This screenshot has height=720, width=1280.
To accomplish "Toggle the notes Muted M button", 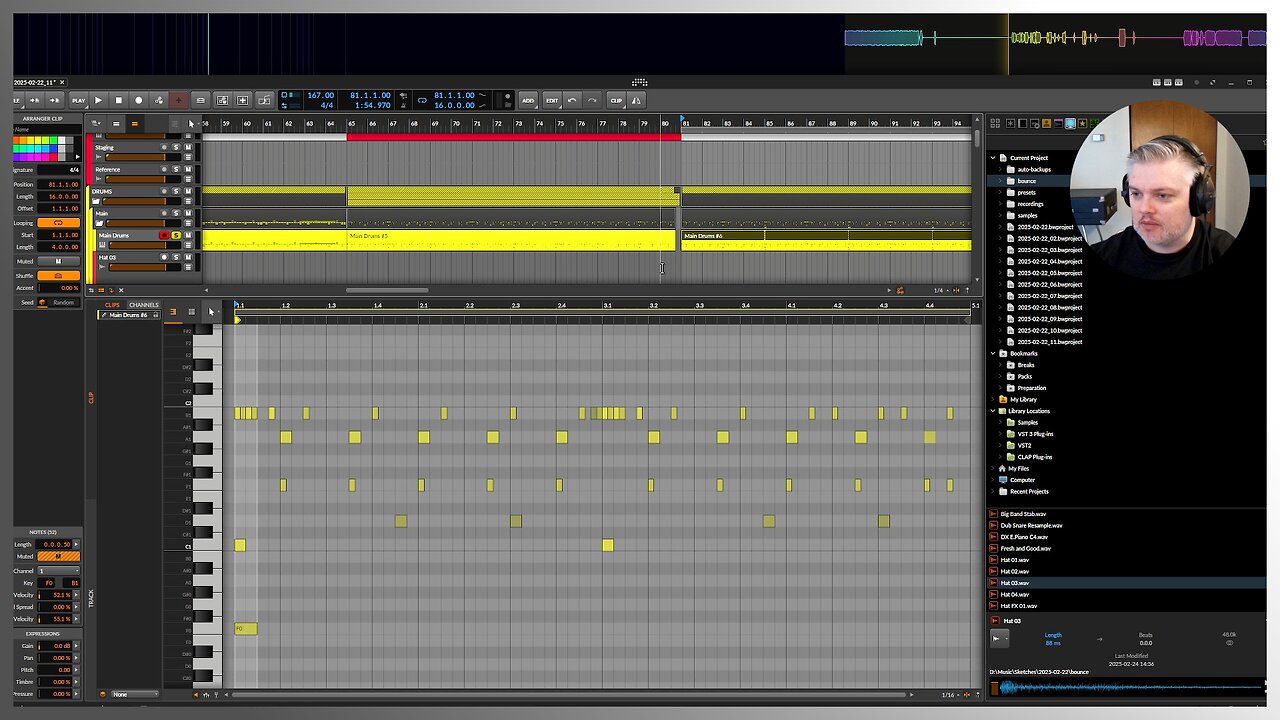I will pyautogui.click(x=58, y=556).
